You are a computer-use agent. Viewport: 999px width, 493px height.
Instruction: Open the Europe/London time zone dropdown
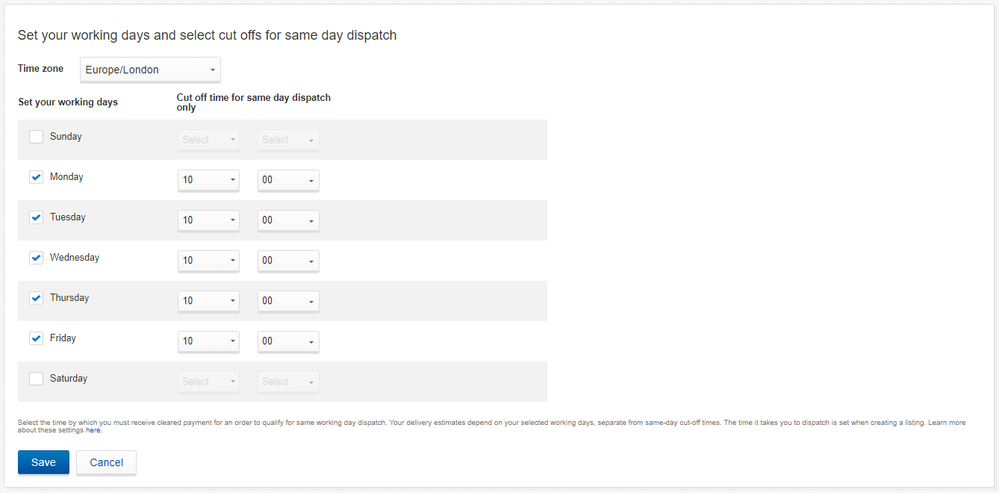point(150,70)
